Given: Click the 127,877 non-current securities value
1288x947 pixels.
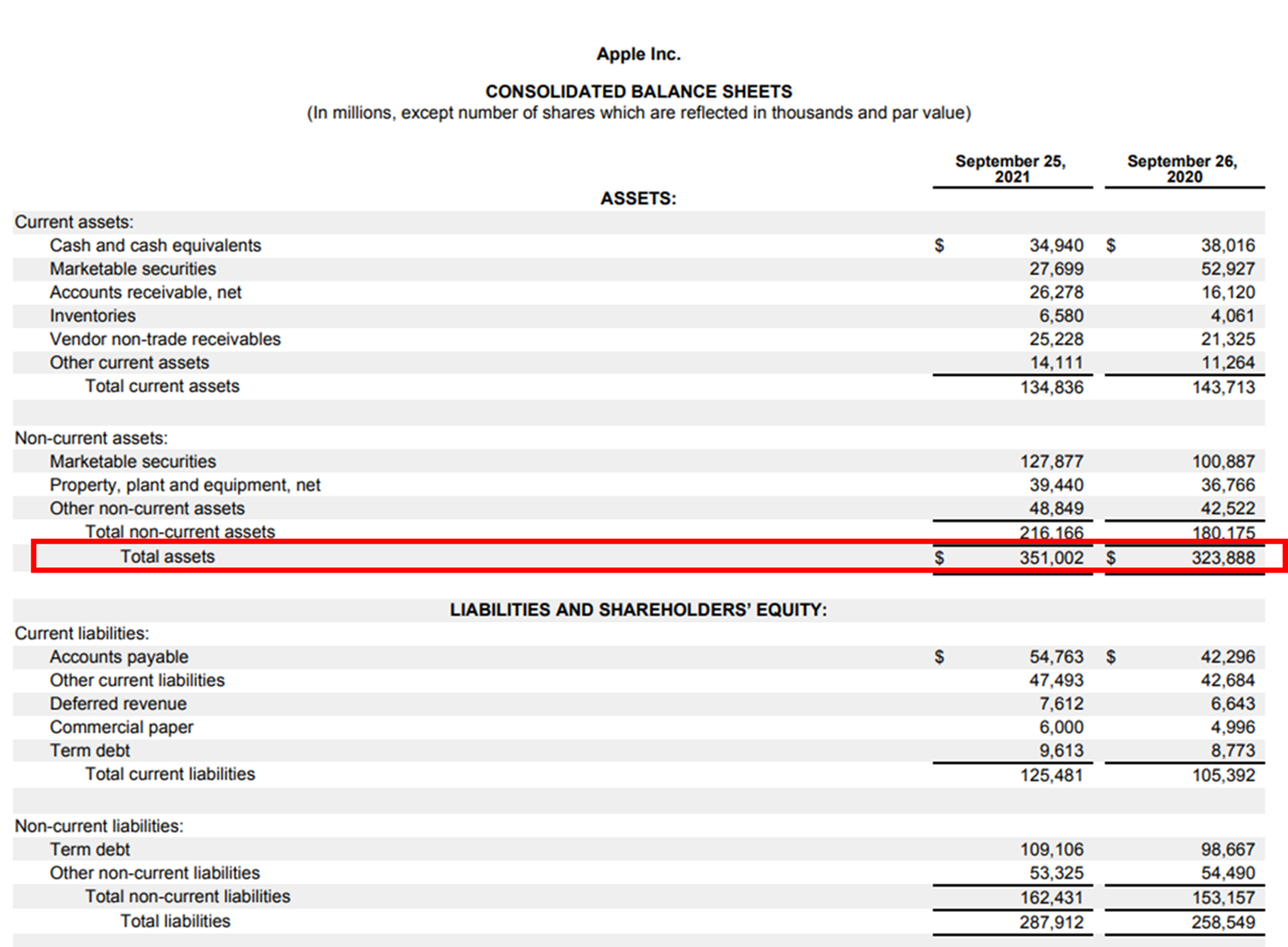Looking at the screenshot, I should (x=1051, y=462).
